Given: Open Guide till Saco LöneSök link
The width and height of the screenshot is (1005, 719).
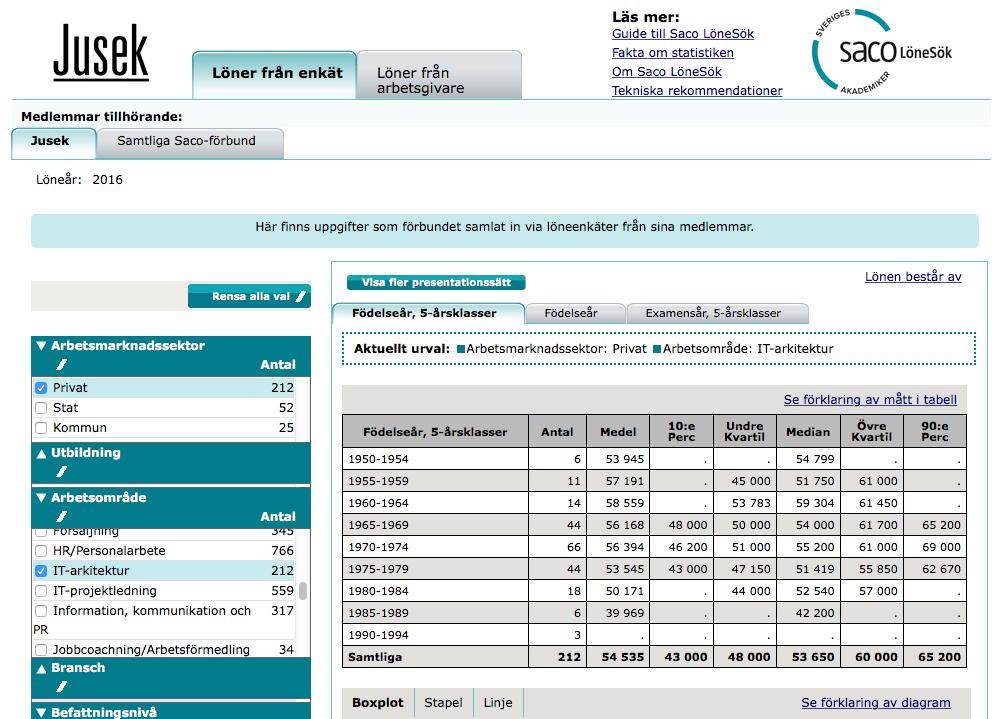Looking at the screenshot, I should (683, 34).
